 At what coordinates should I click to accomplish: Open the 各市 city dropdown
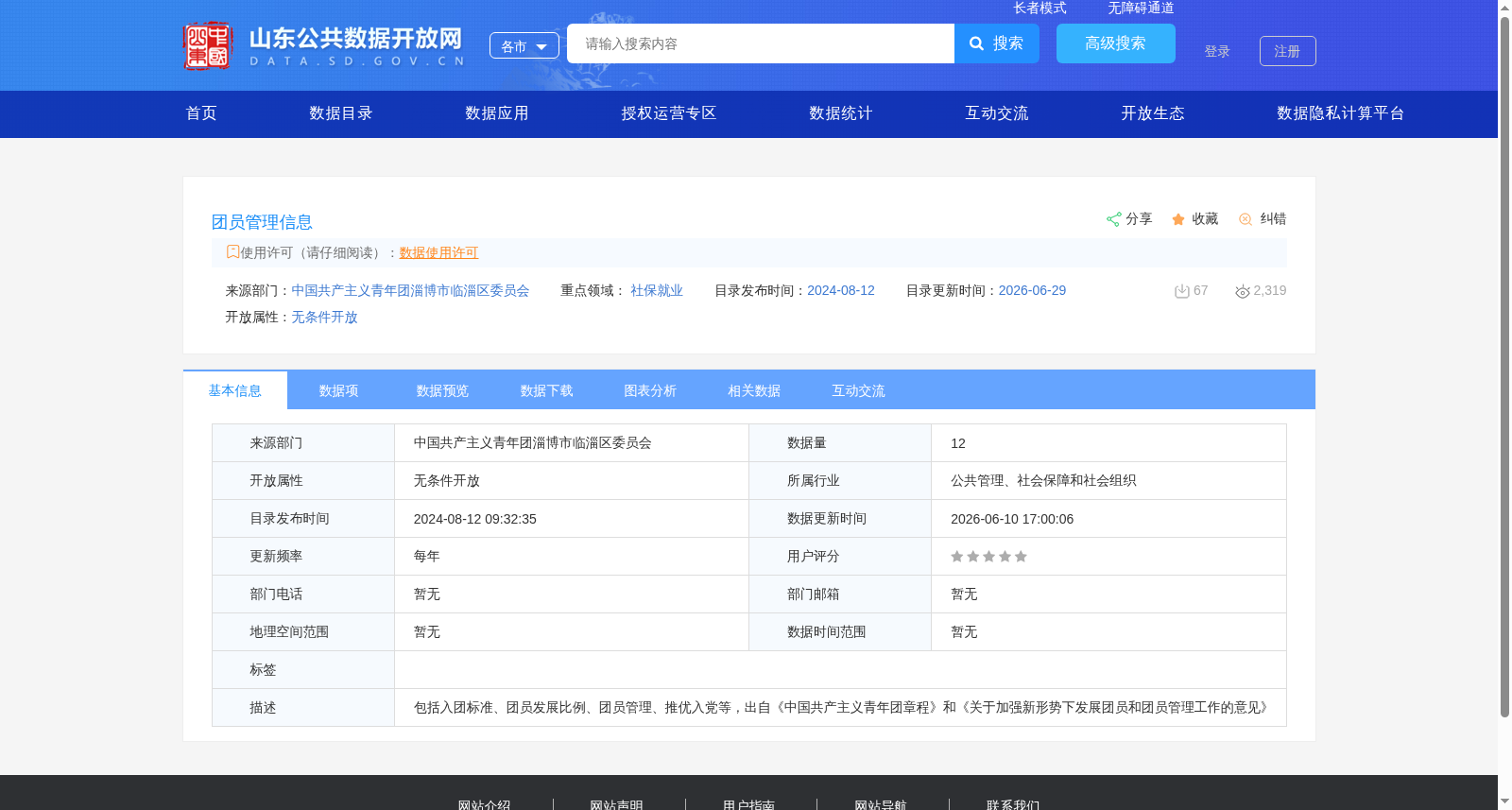[524, 45]
